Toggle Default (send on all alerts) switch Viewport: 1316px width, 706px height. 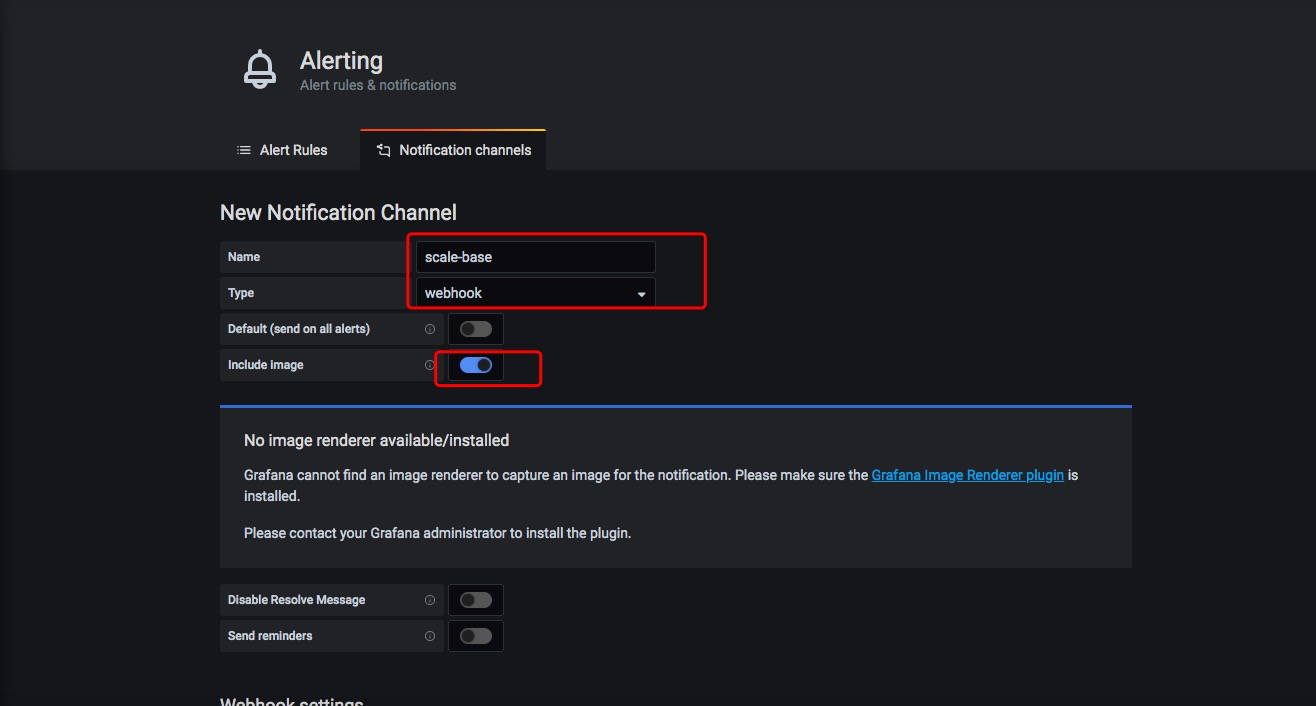[476, 329]
